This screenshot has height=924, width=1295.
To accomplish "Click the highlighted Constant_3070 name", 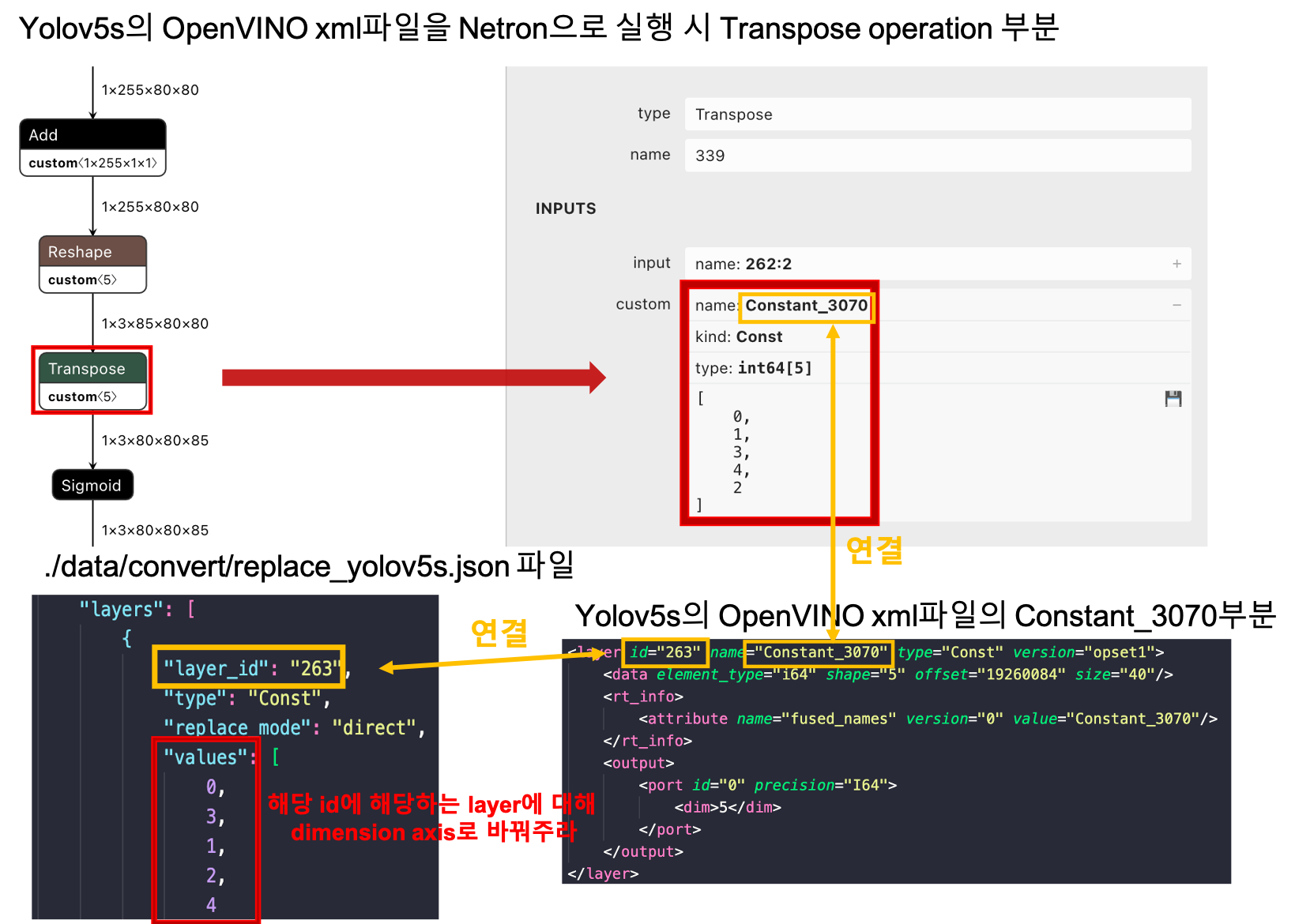I will click(806, 306).
